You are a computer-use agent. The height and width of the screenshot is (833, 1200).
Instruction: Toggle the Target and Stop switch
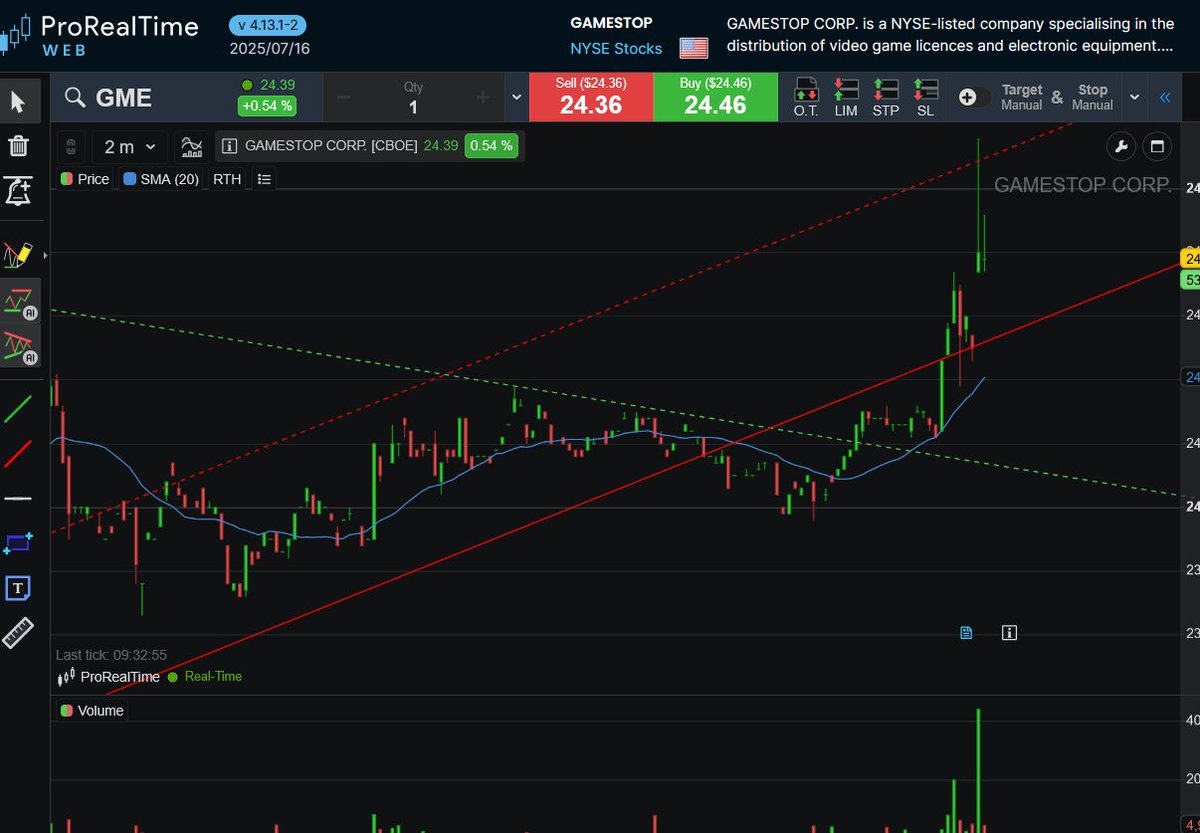975,97
